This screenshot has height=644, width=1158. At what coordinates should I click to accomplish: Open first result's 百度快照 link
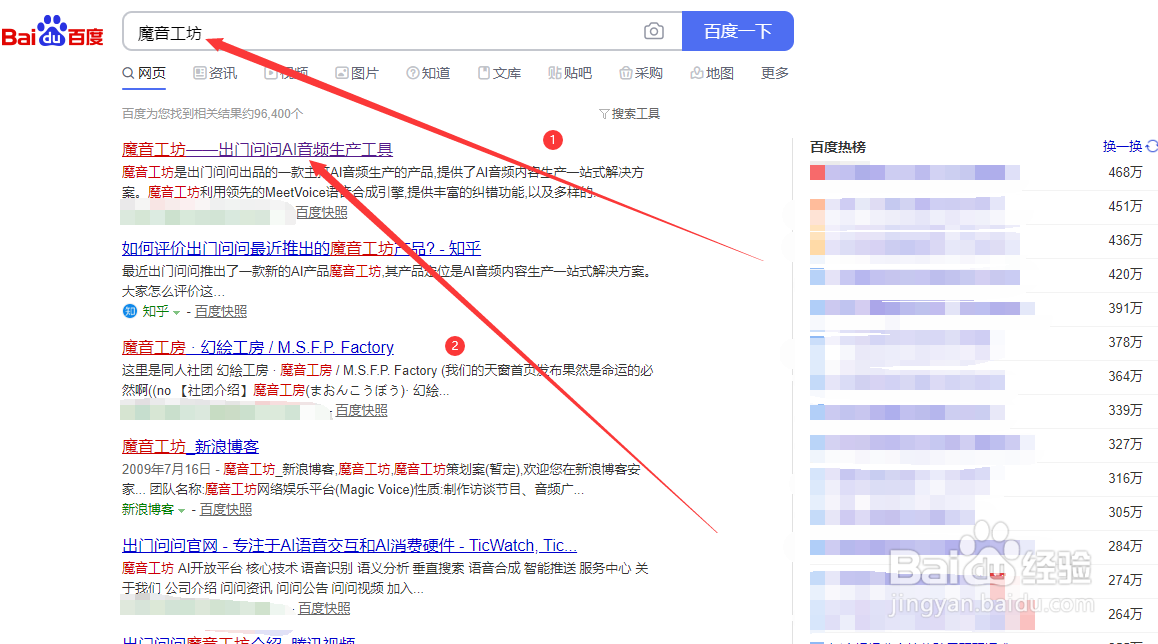point(321,212)
